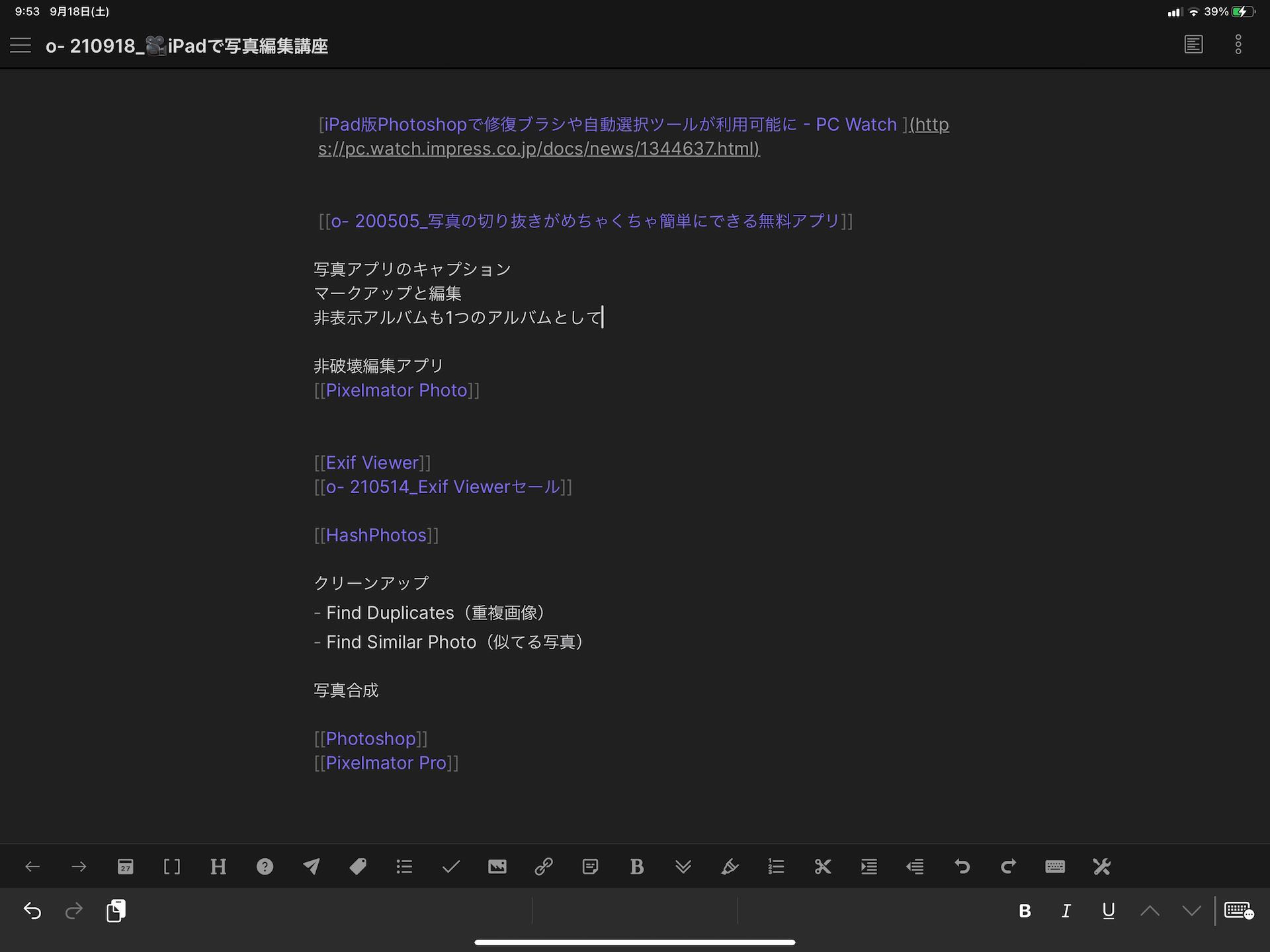The width and height of the screenshot is (1270, 952).
Task: Tap the question mark toolbar icon
Action: (x=265, y=867)
